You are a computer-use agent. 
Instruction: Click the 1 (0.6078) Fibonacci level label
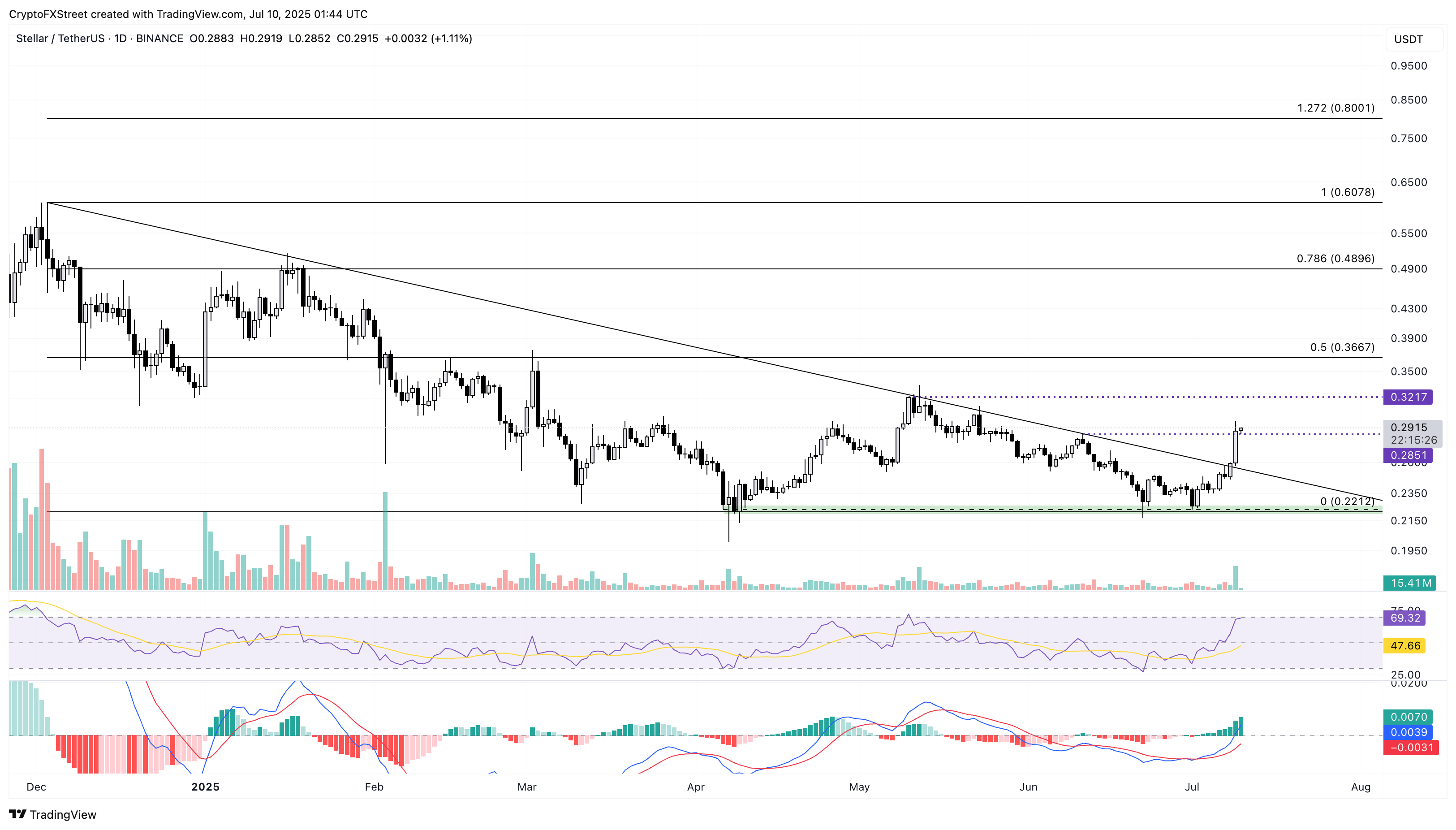(x=1347, y=192)
